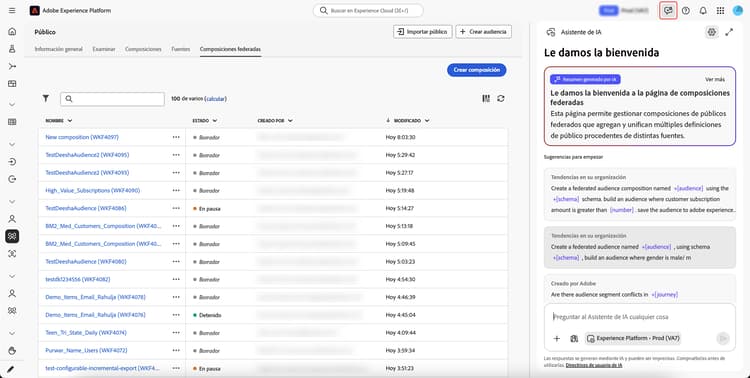Open the more options for Teen_Tri_State_Daily row

coord(176,333)
